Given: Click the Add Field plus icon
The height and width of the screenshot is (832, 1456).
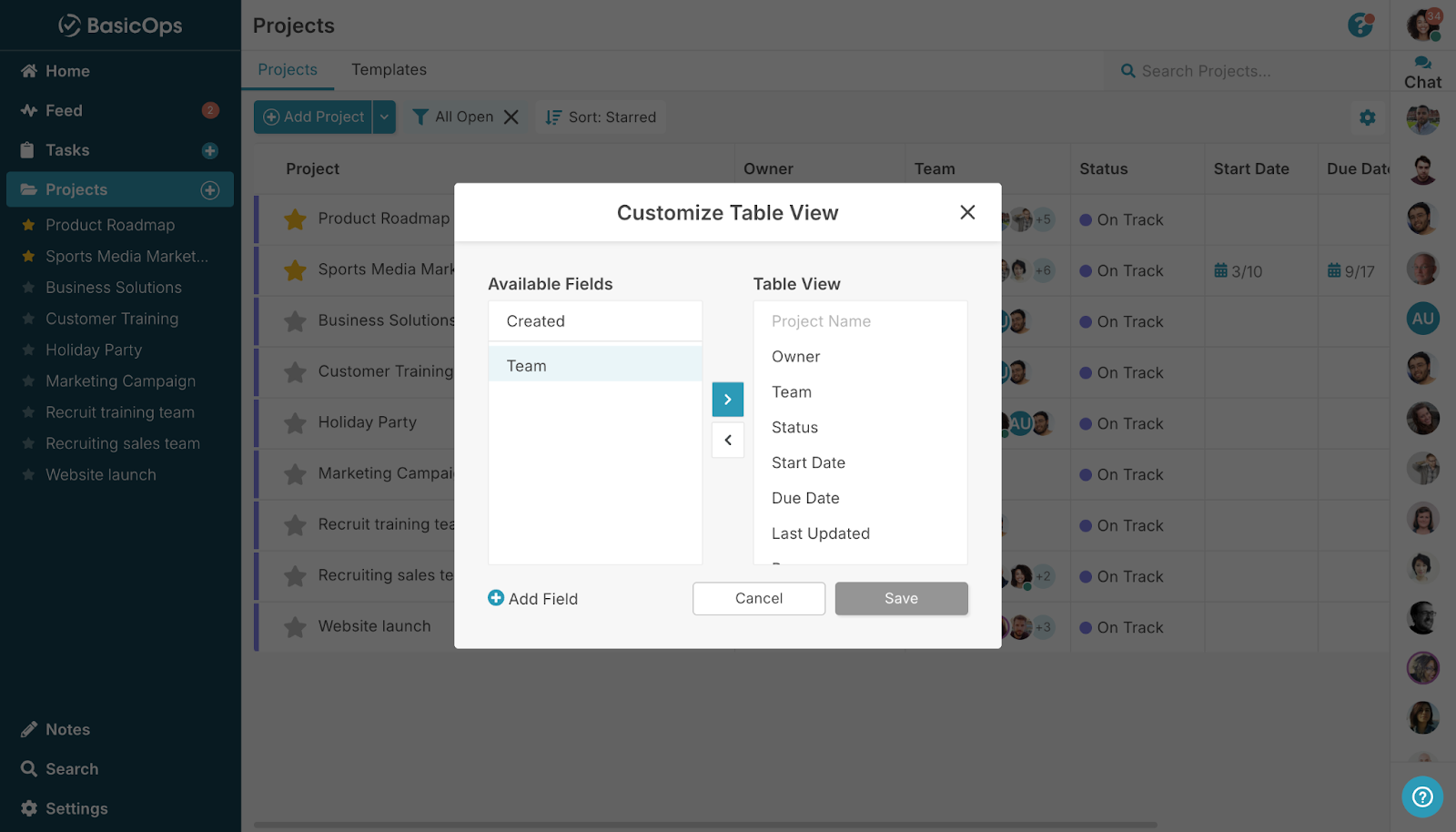Looking at the screenshot, I should pos(496,598).
